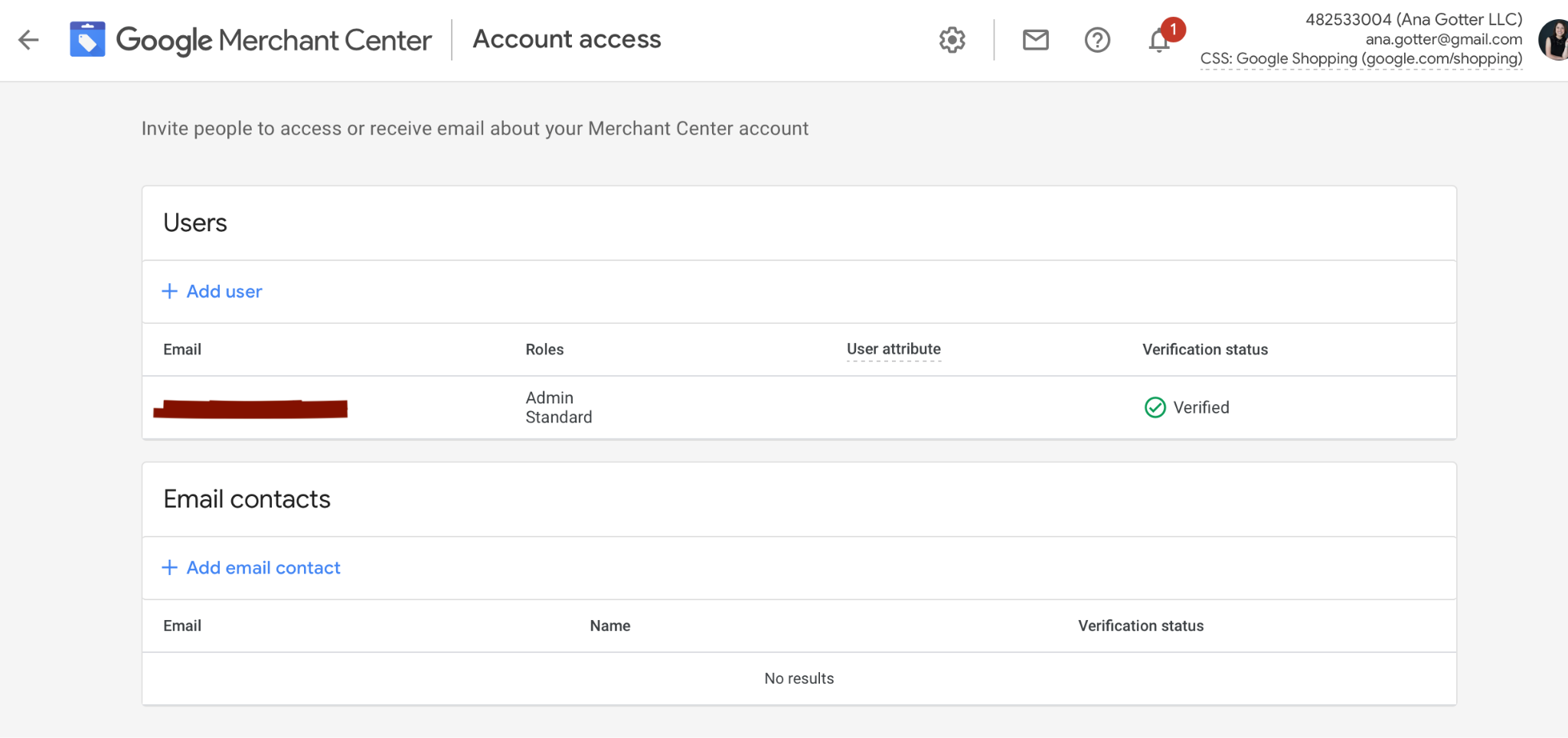Screen dimensions: 1568x738
Task: Click the Roles column header
Action: pyautogui.click(x=544, y=349)
